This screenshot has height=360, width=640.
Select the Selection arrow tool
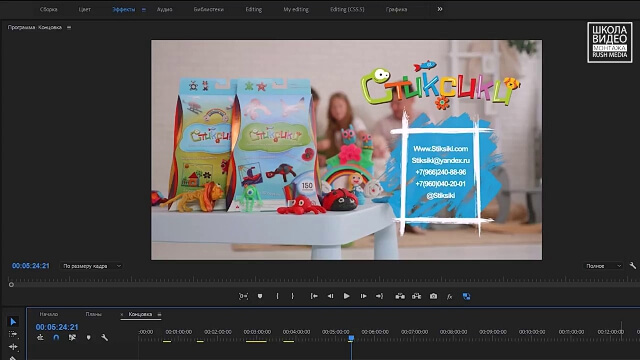13,322
